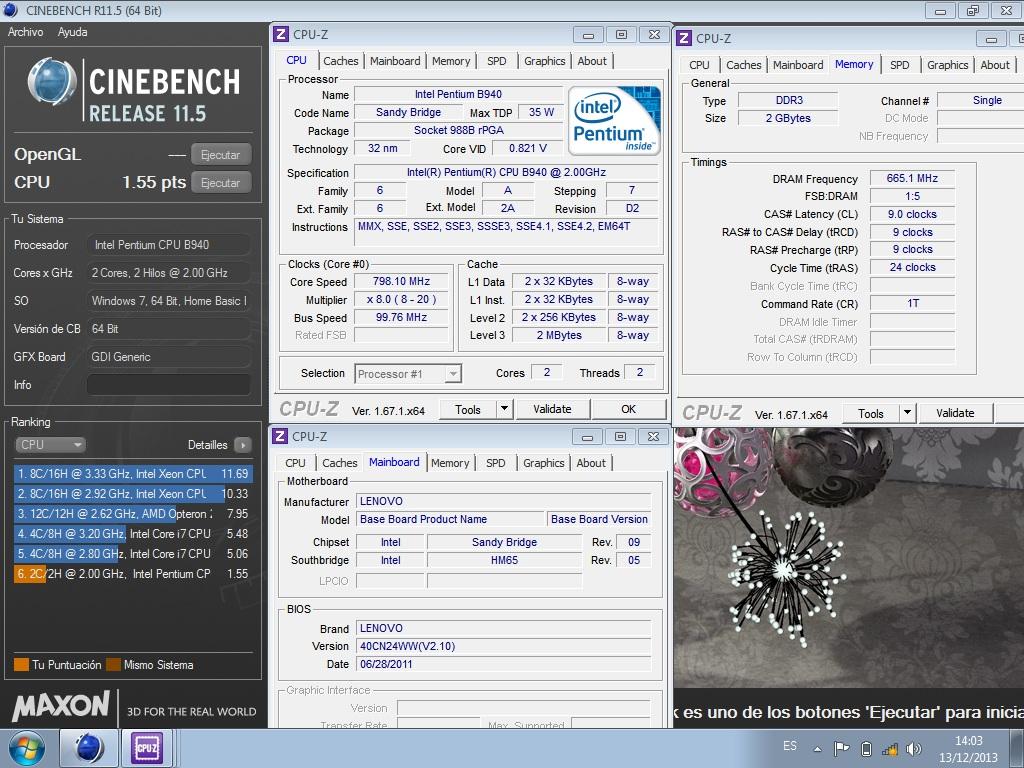This screenshot has width=1024, height=768.
Task: Click Mismo Sistema brown legend swatch
Action: pos(114,665)
